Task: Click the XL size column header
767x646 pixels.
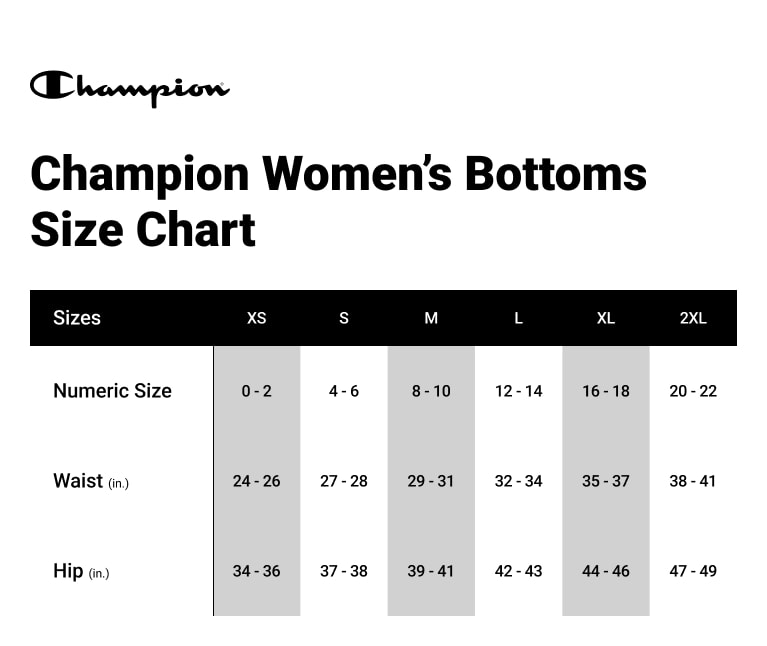Action: 606,318
